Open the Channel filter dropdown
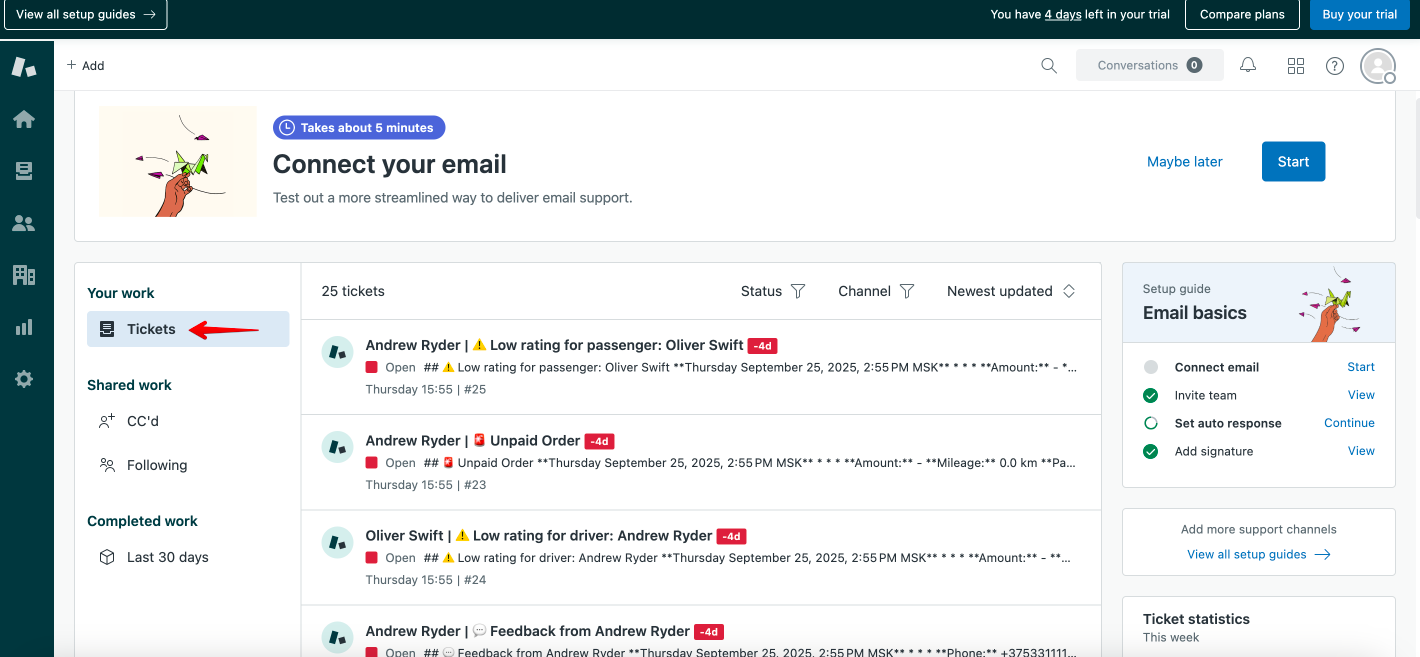Screen dimensions: 1420x657 tap(877, 291)
